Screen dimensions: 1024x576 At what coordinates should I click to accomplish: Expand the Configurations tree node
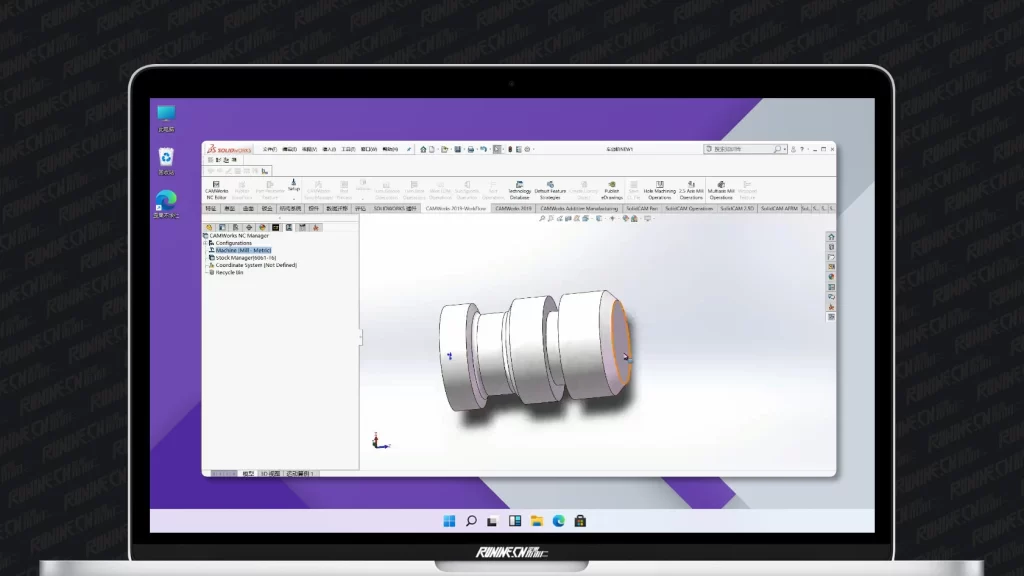[x=206, y=243]
